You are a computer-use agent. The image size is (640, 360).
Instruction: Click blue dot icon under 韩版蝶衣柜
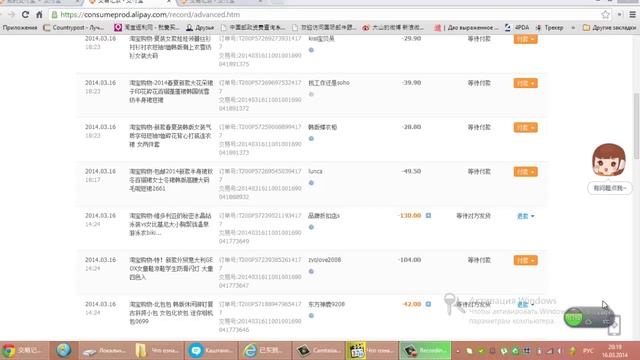pyautogui.click(x=311, y=138)
